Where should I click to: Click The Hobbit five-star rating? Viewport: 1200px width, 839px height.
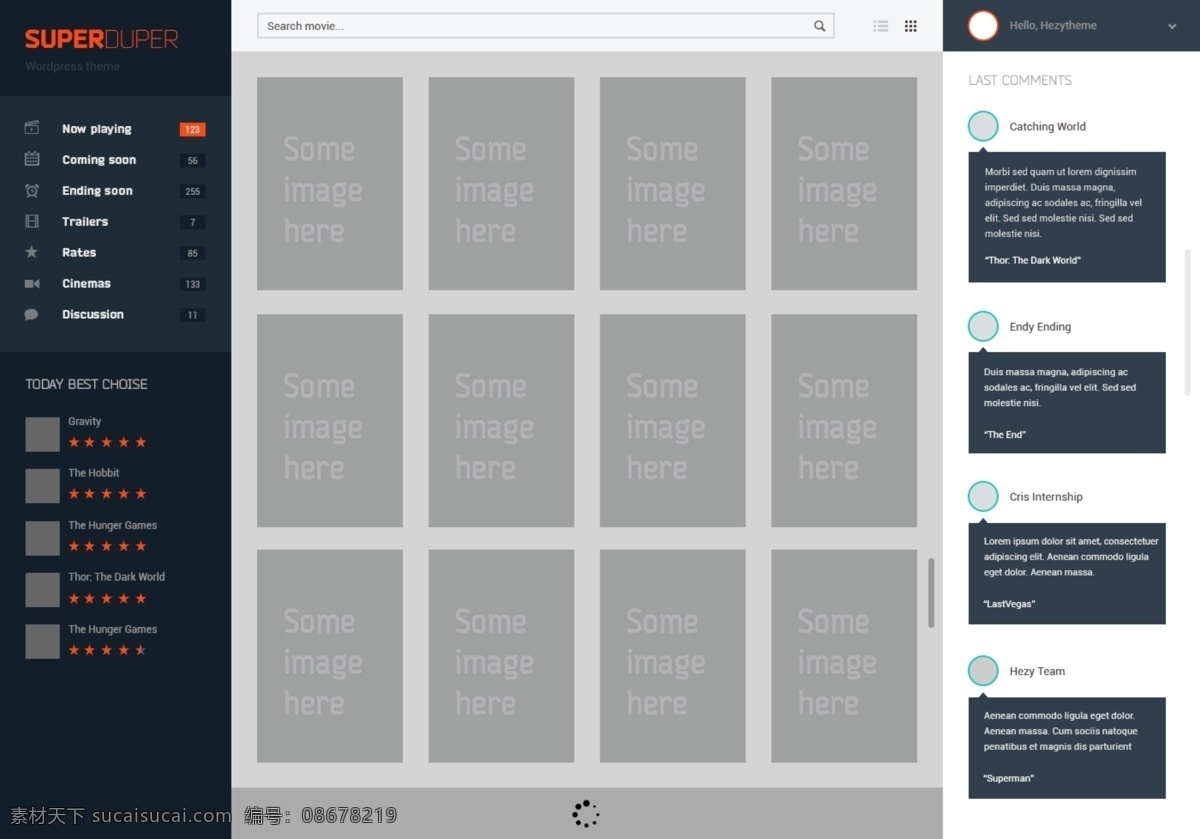click(107, 494)
